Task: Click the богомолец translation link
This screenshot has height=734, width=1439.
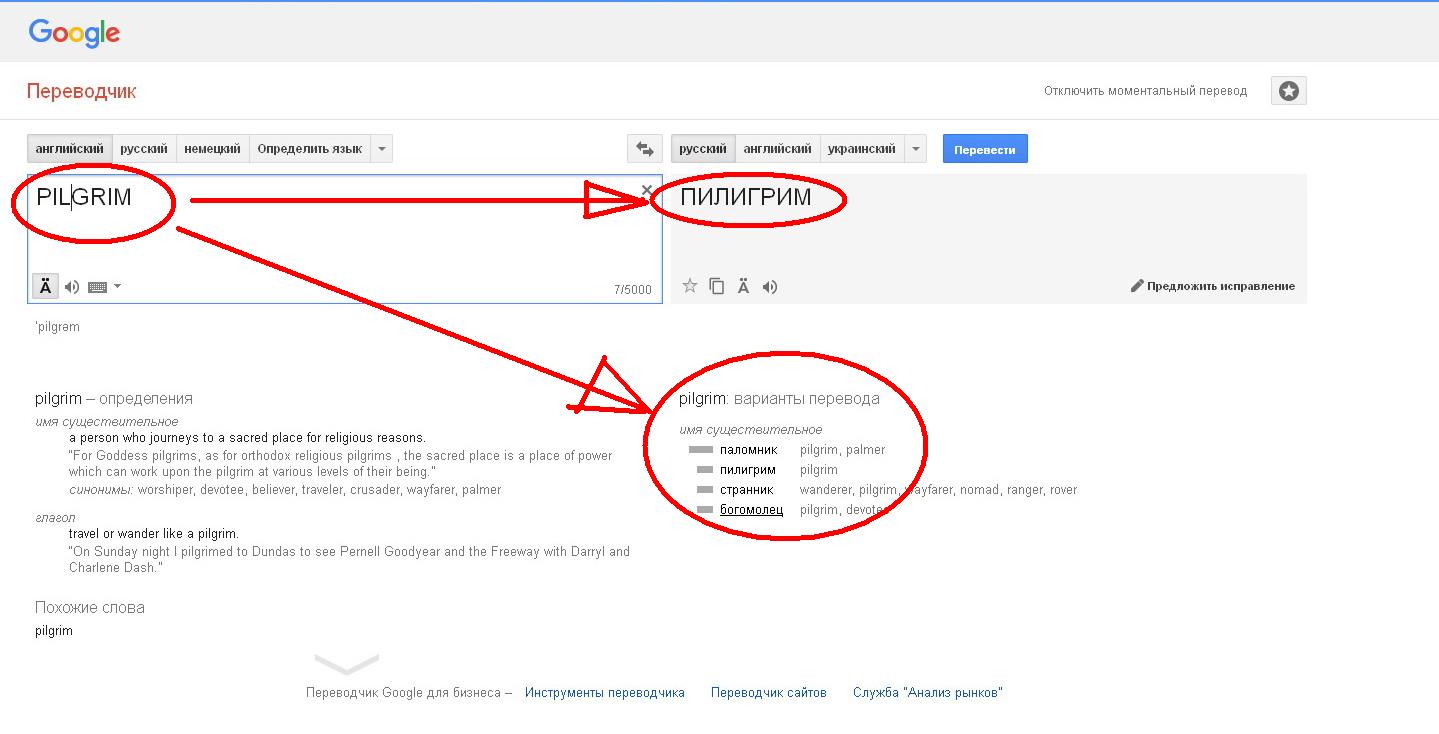Action: 752,510
